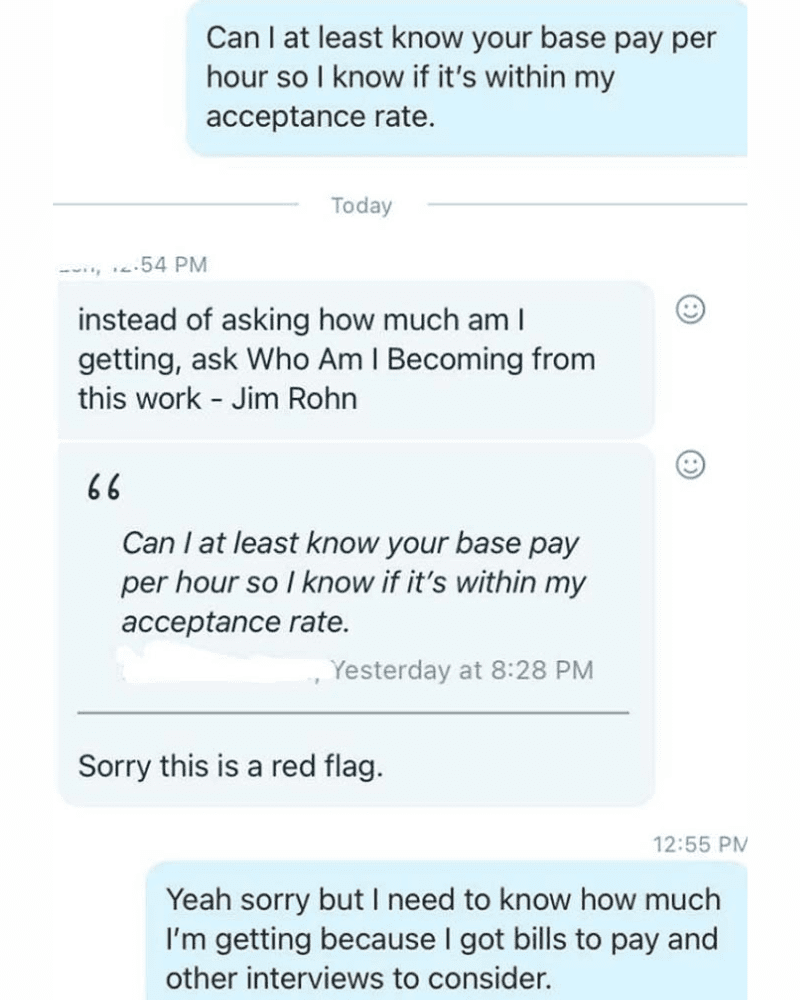Click the "Yesterday at 8:28 PM" quote timestamp

pos(462,669)
